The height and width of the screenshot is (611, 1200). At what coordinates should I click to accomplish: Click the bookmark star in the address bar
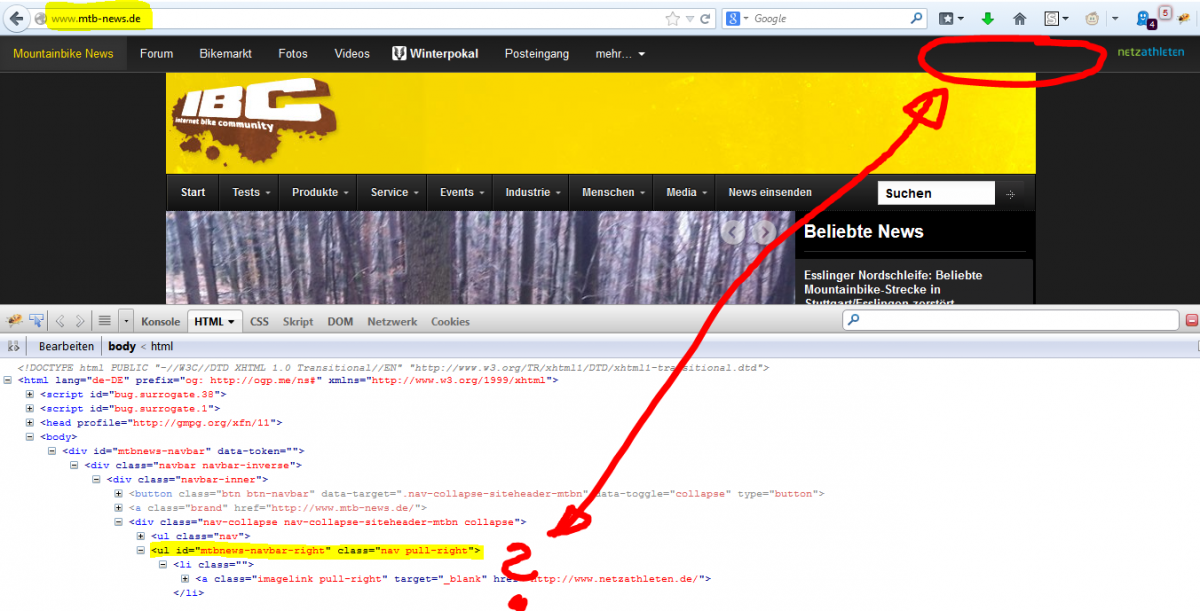(x=673, y=18)
